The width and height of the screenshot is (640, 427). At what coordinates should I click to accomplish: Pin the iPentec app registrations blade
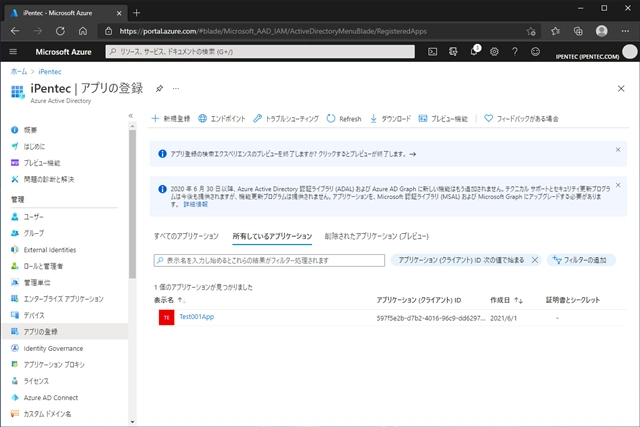pyautogui.click(x=159, y=89)
